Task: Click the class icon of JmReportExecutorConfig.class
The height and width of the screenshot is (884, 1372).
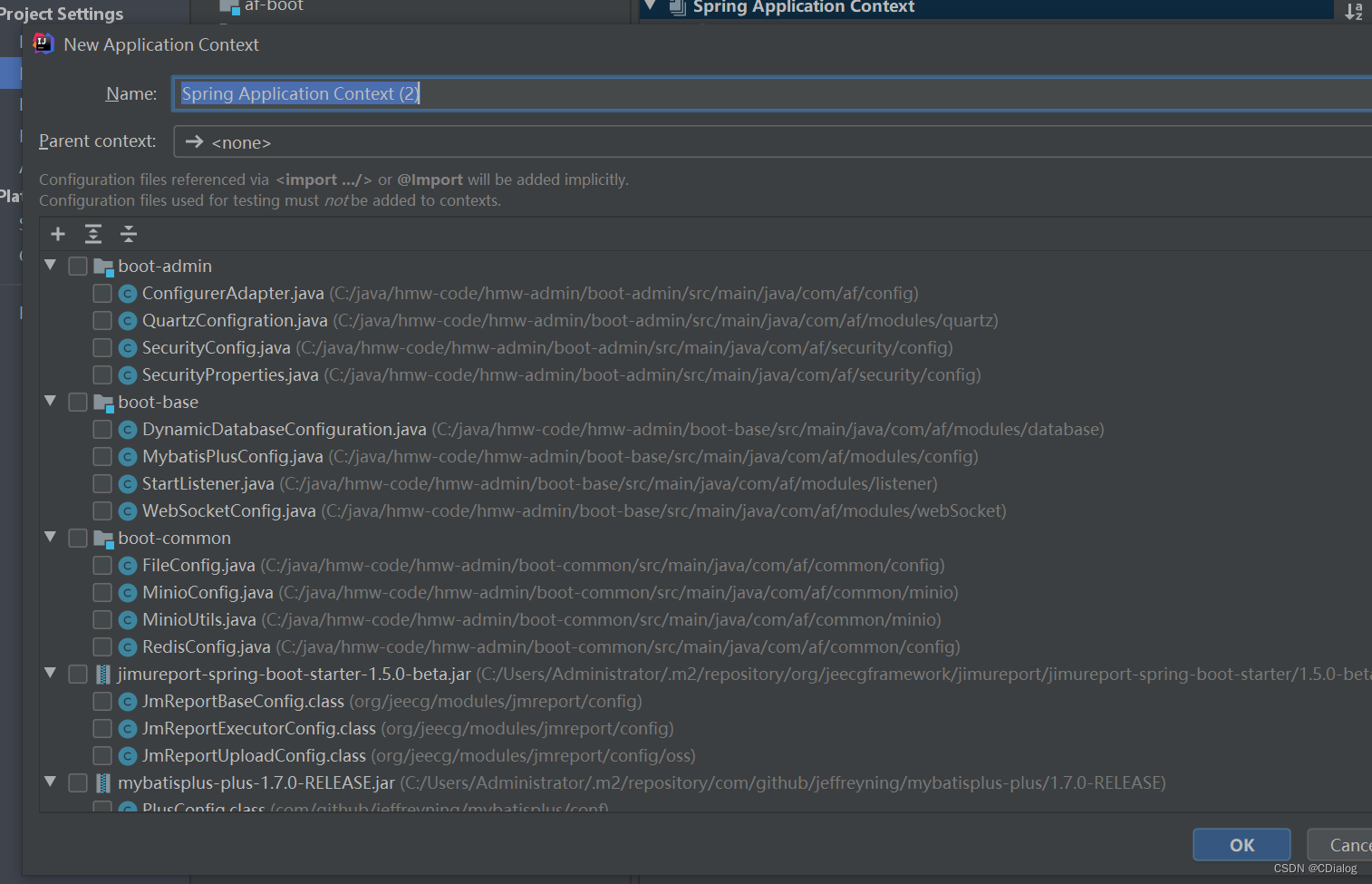Action: [128, 729]
